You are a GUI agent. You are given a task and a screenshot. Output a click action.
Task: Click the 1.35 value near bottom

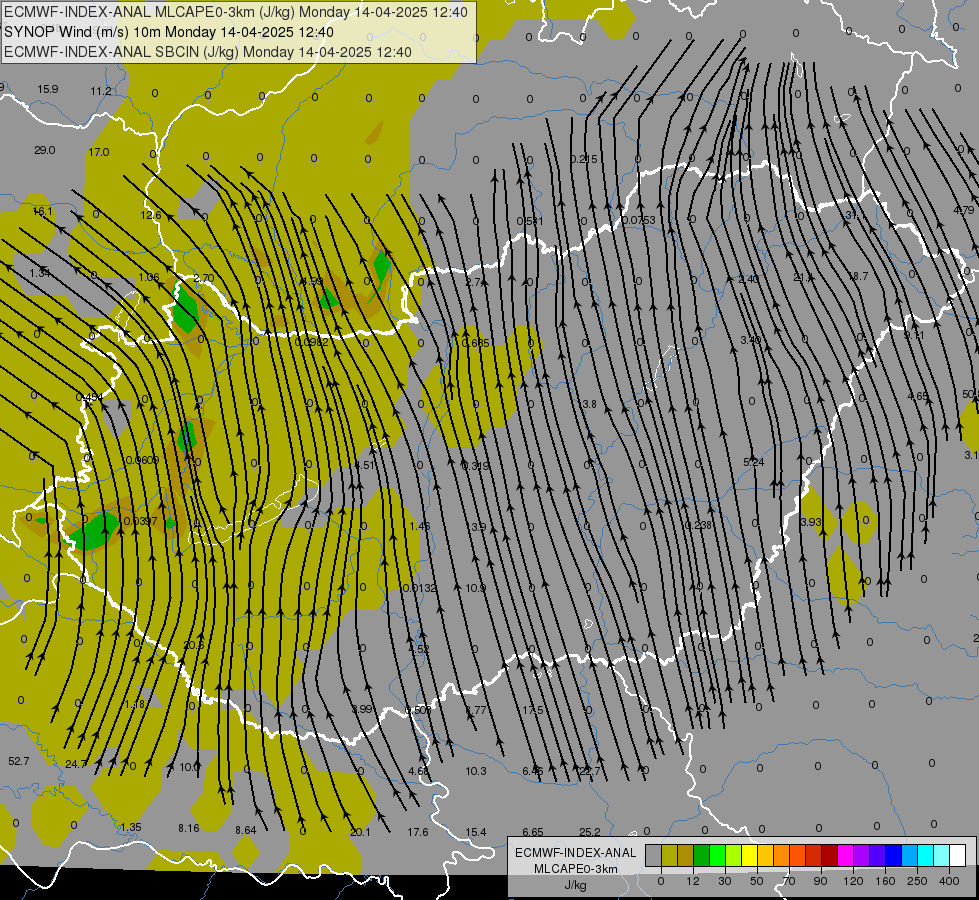(130, 828)
